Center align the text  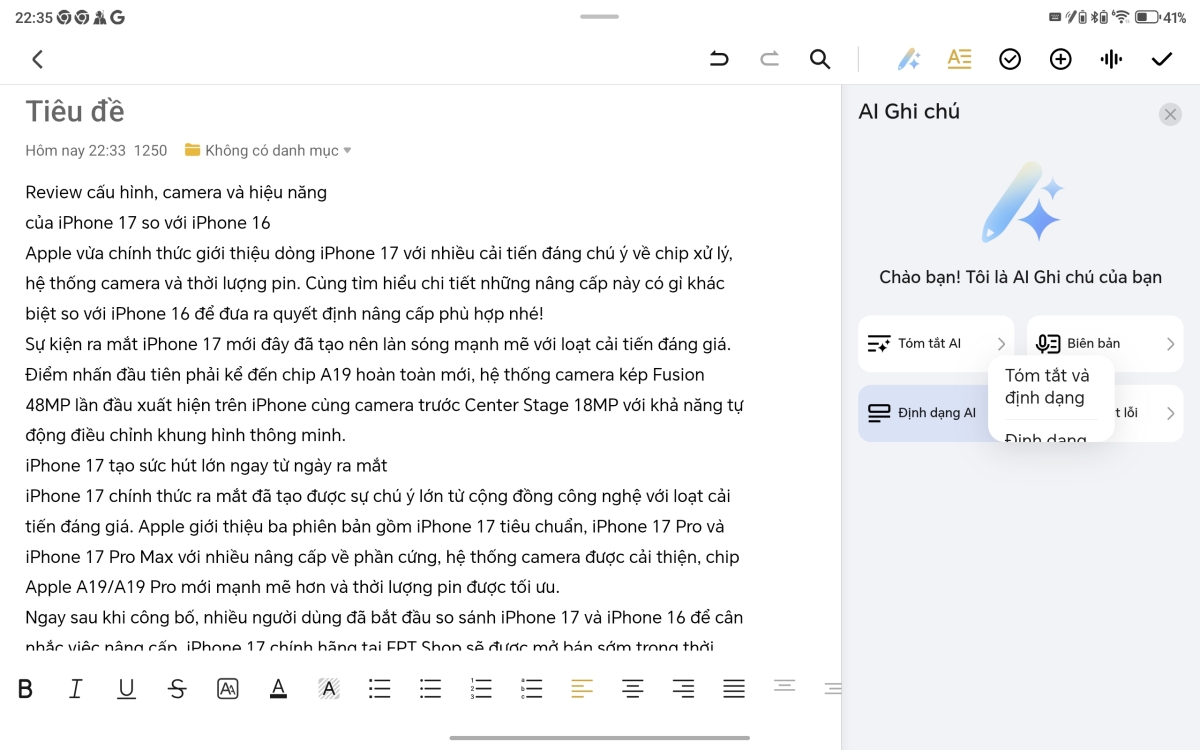pos(632,689)
